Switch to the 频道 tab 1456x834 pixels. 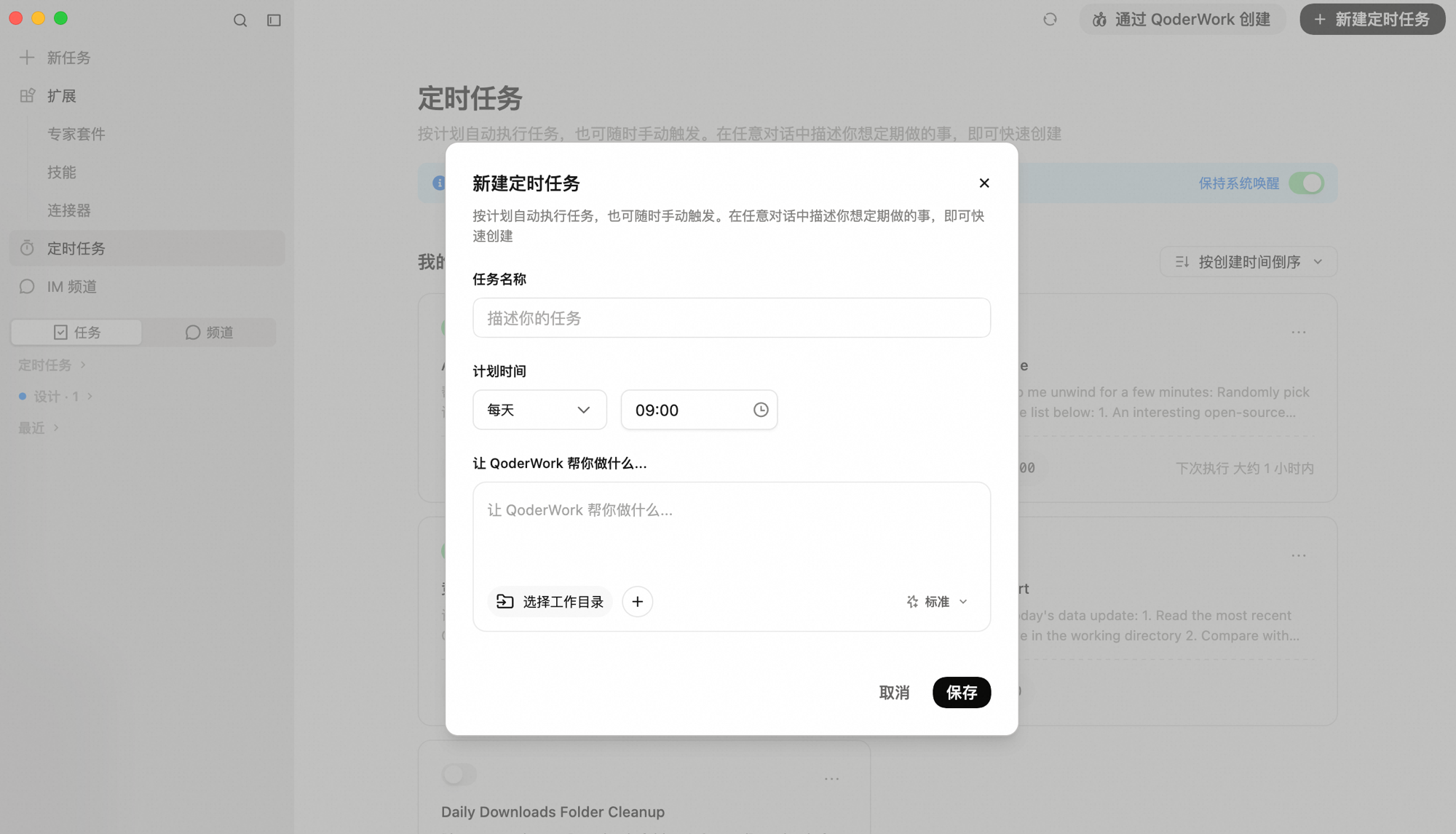coord(209,333)
